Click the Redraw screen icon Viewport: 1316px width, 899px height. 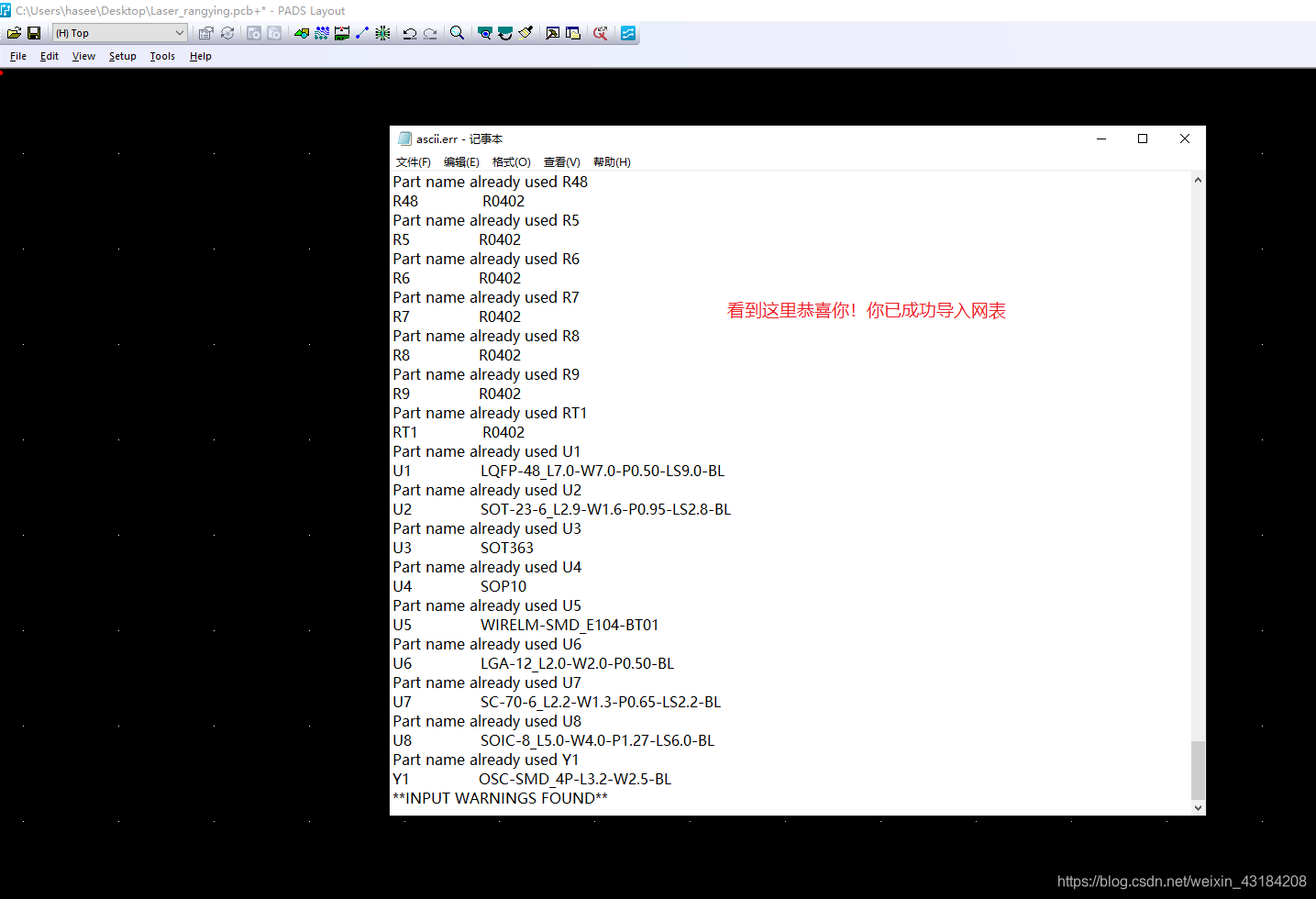pos(505,33)
